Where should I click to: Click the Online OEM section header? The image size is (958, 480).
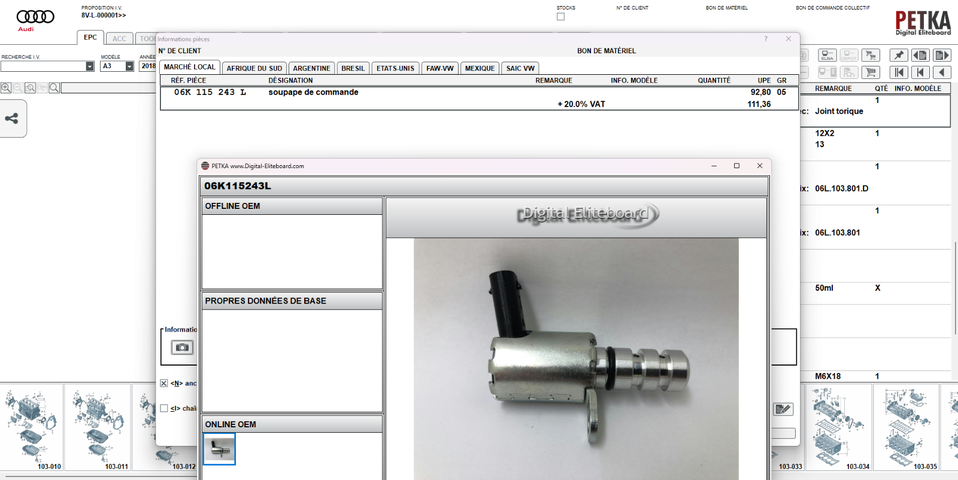tap(292, 424)
